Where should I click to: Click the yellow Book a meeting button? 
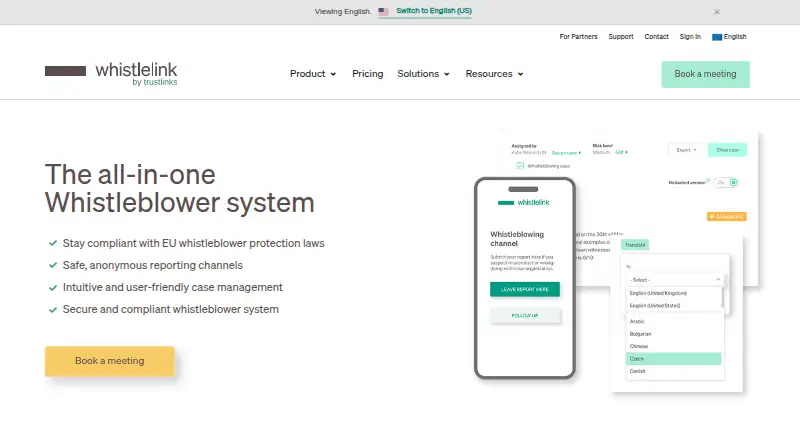click(x=110, y=361)
